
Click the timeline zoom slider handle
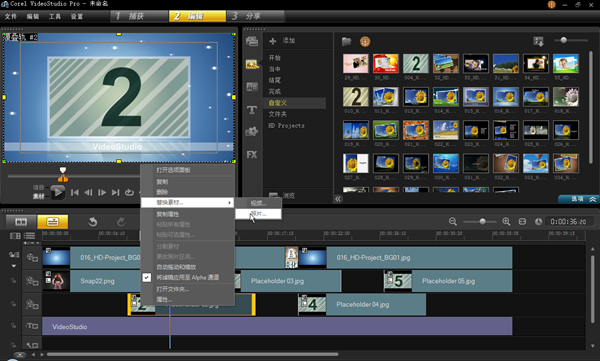pyautogui.click(x=483, y=221)
